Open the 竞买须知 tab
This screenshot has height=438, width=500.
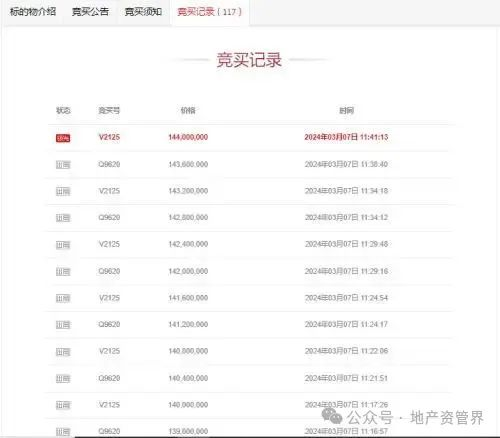(x=143, y=12)
